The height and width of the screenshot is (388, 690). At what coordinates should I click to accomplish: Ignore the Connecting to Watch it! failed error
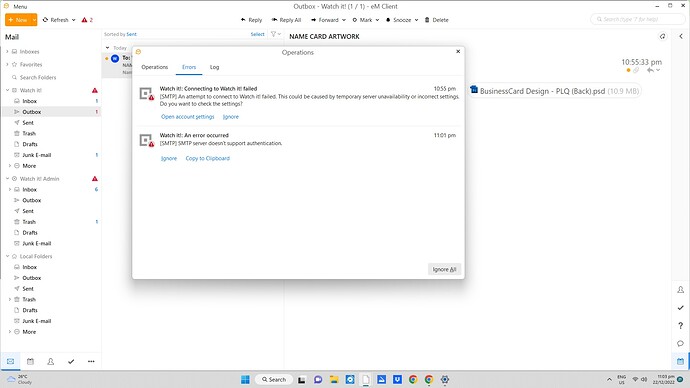(231, 117)
